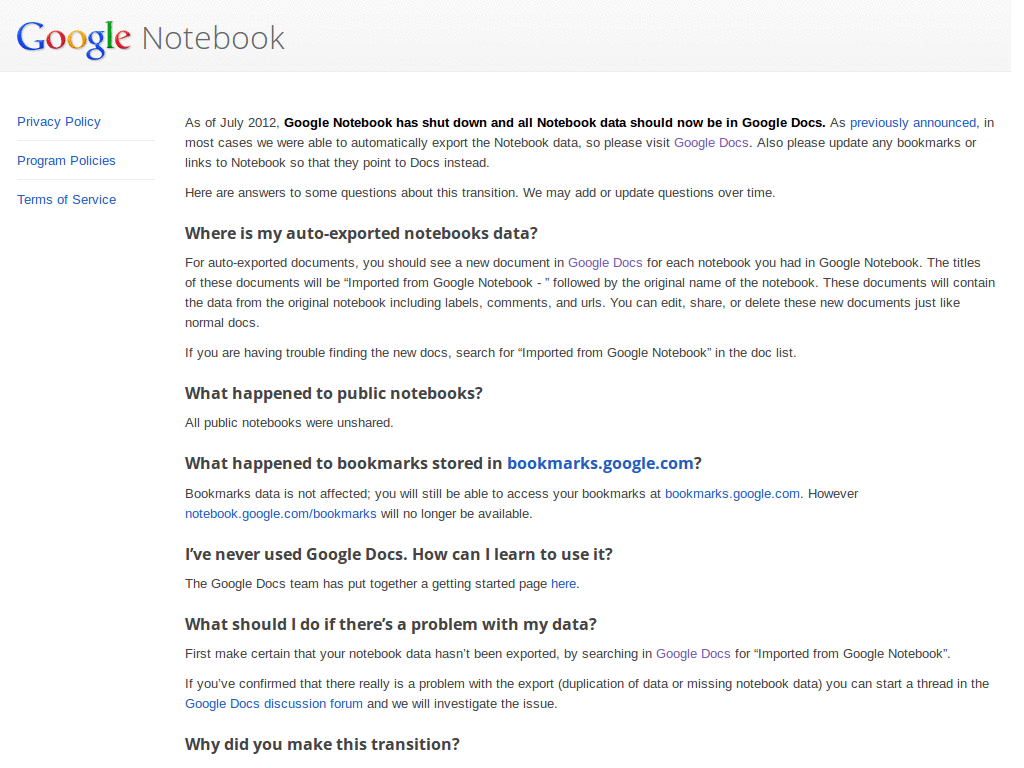Open Google Docs link in data problem section
This screenshot has width=1024, height=768.
[693, 654]
